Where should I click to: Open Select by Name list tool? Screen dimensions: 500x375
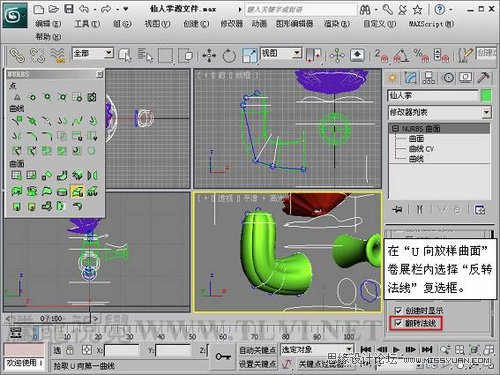click(x=145, y=55)
